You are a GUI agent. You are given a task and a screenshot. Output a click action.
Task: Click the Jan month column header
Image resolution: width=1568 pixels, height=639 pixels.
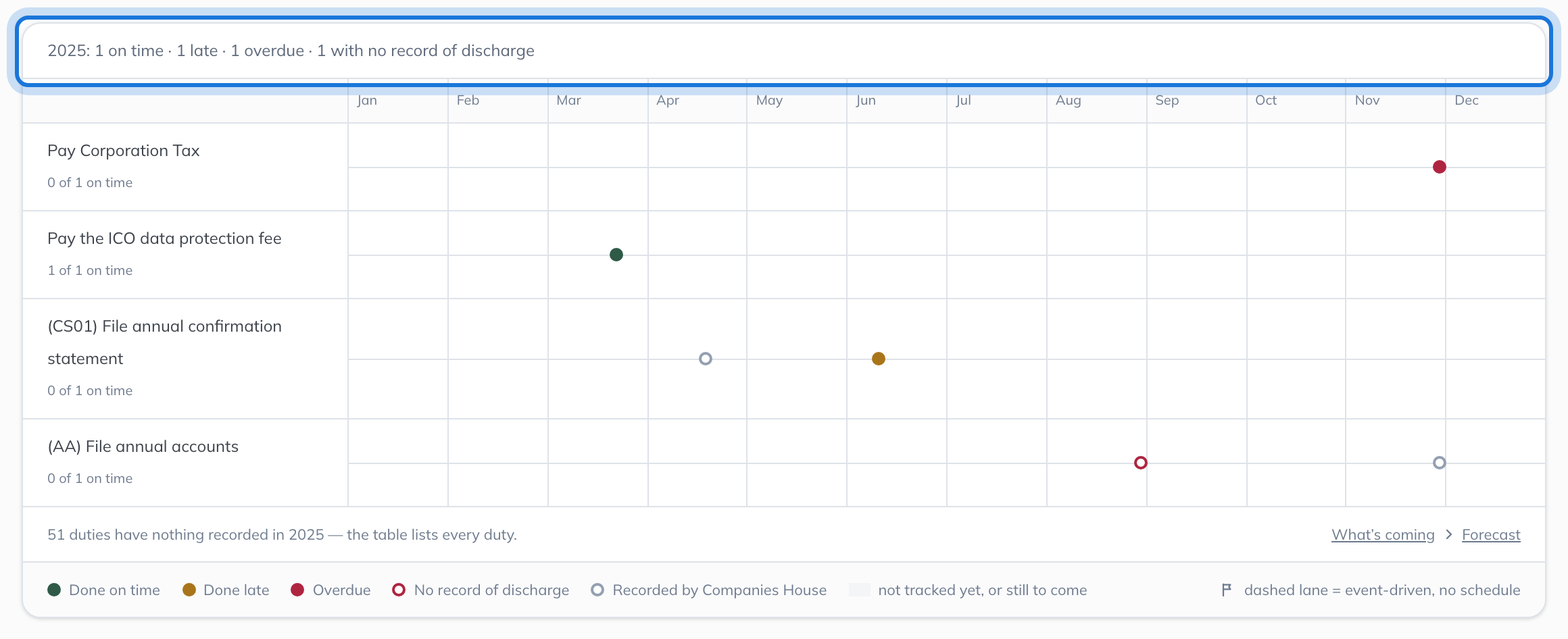tap(367, 100)
